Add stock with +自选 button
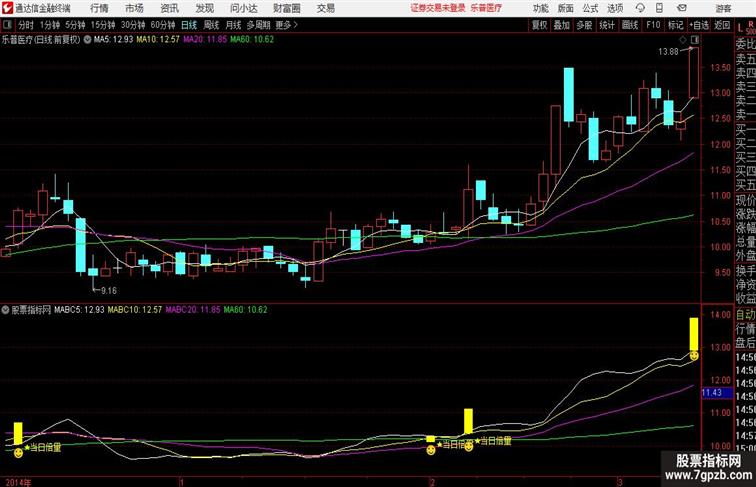Viewport: 756px width, 487px height. (699, 25)
